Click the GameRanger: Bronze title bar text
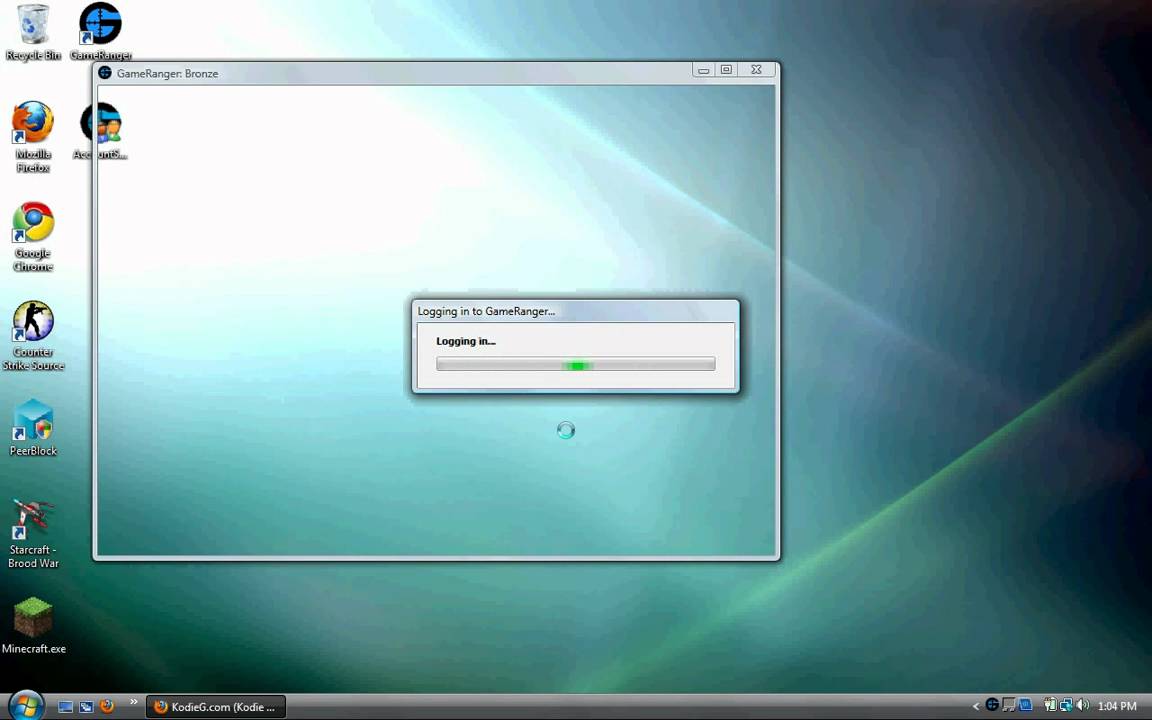 (x=168, y=73)
